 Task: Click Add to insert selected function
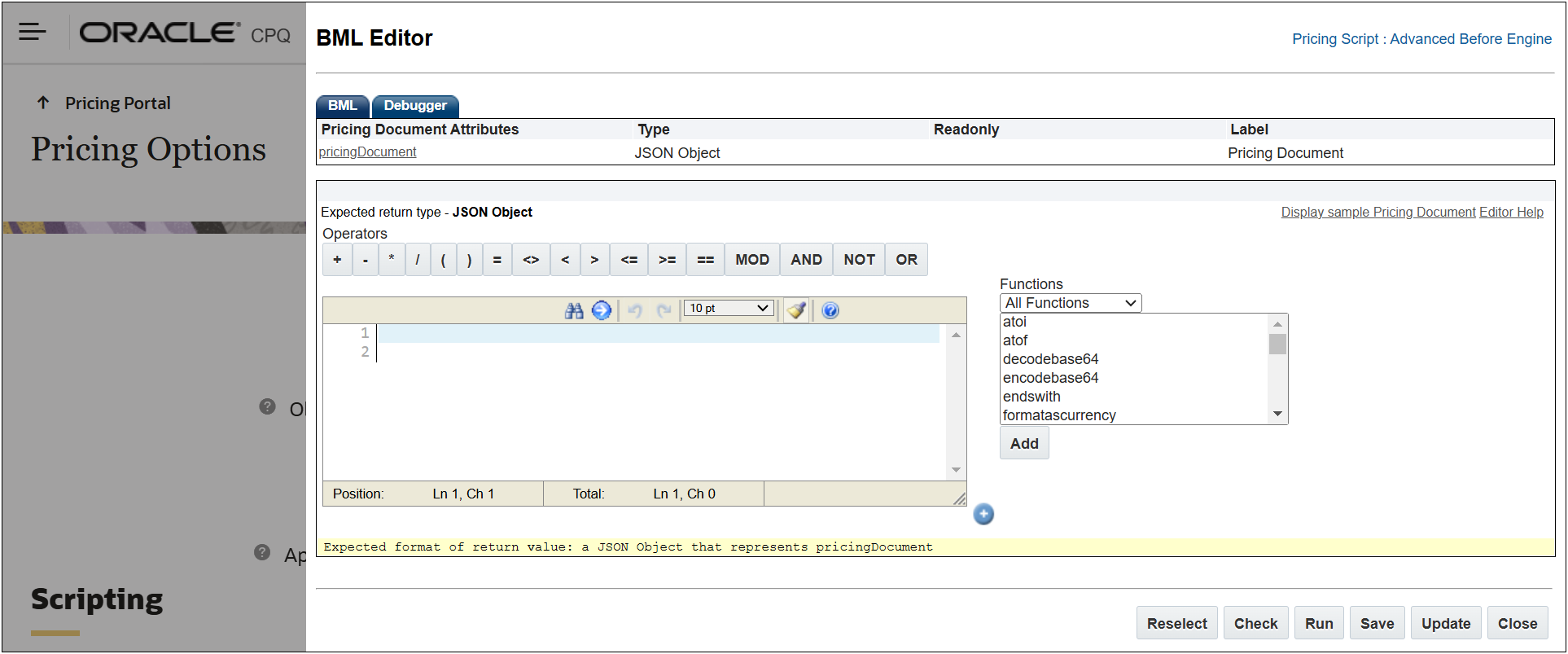(x=1024, y=444)
